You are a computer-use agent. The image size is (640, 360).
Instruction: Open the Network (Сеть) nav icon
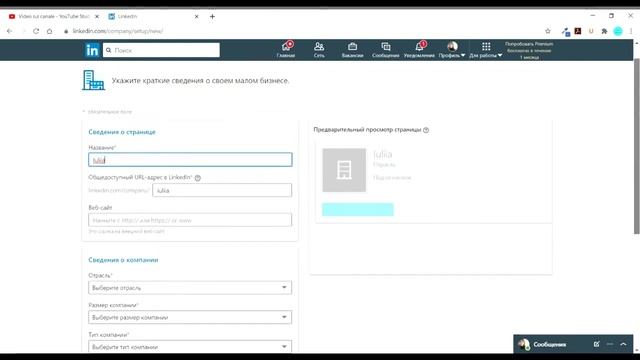(x=319, y=50)
